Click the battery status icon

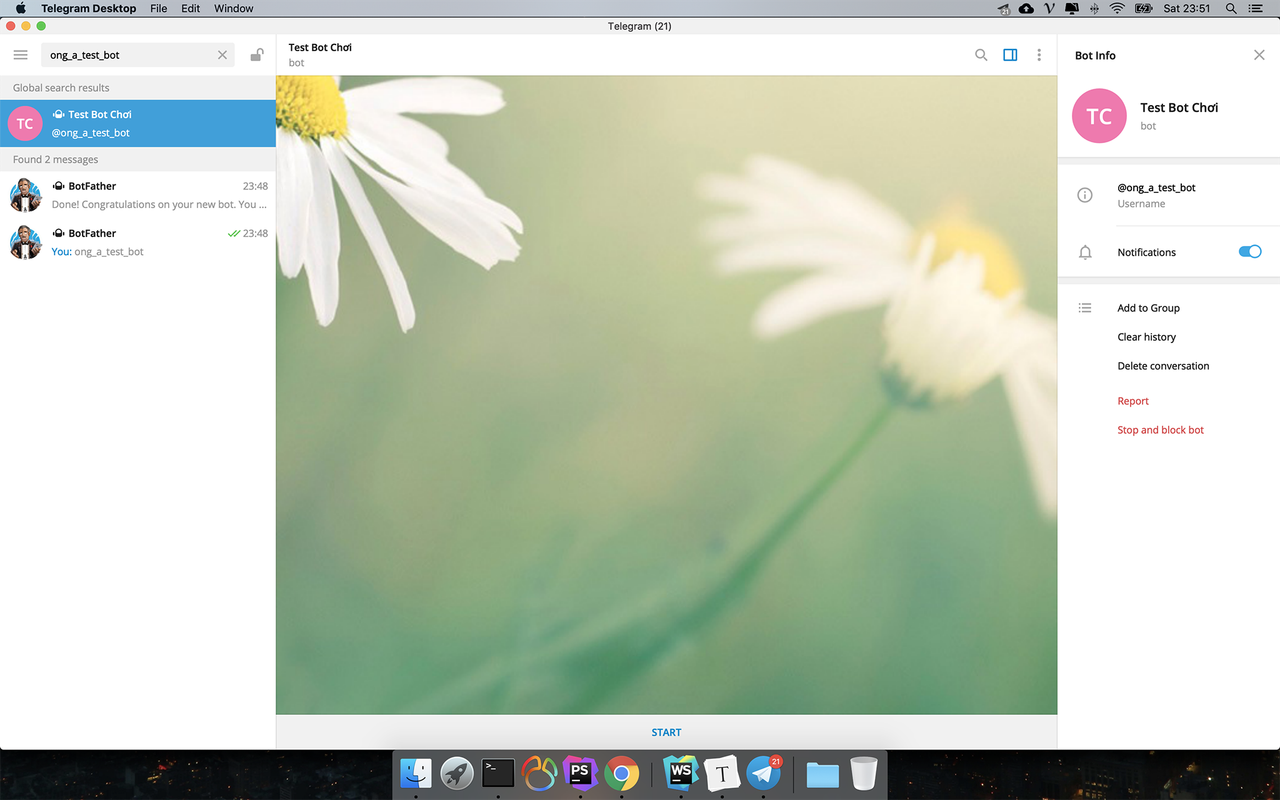click(x=1144, y=8)
